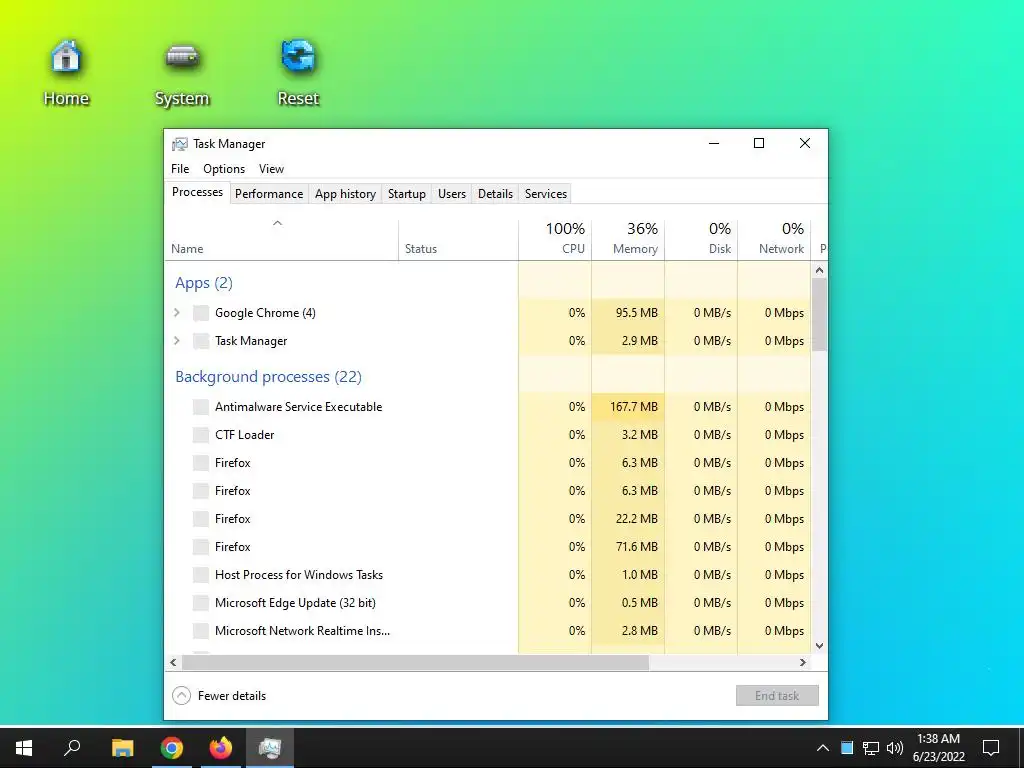
Task: Click the 167.7 MB memory cell
Action: tap(628, 407)
